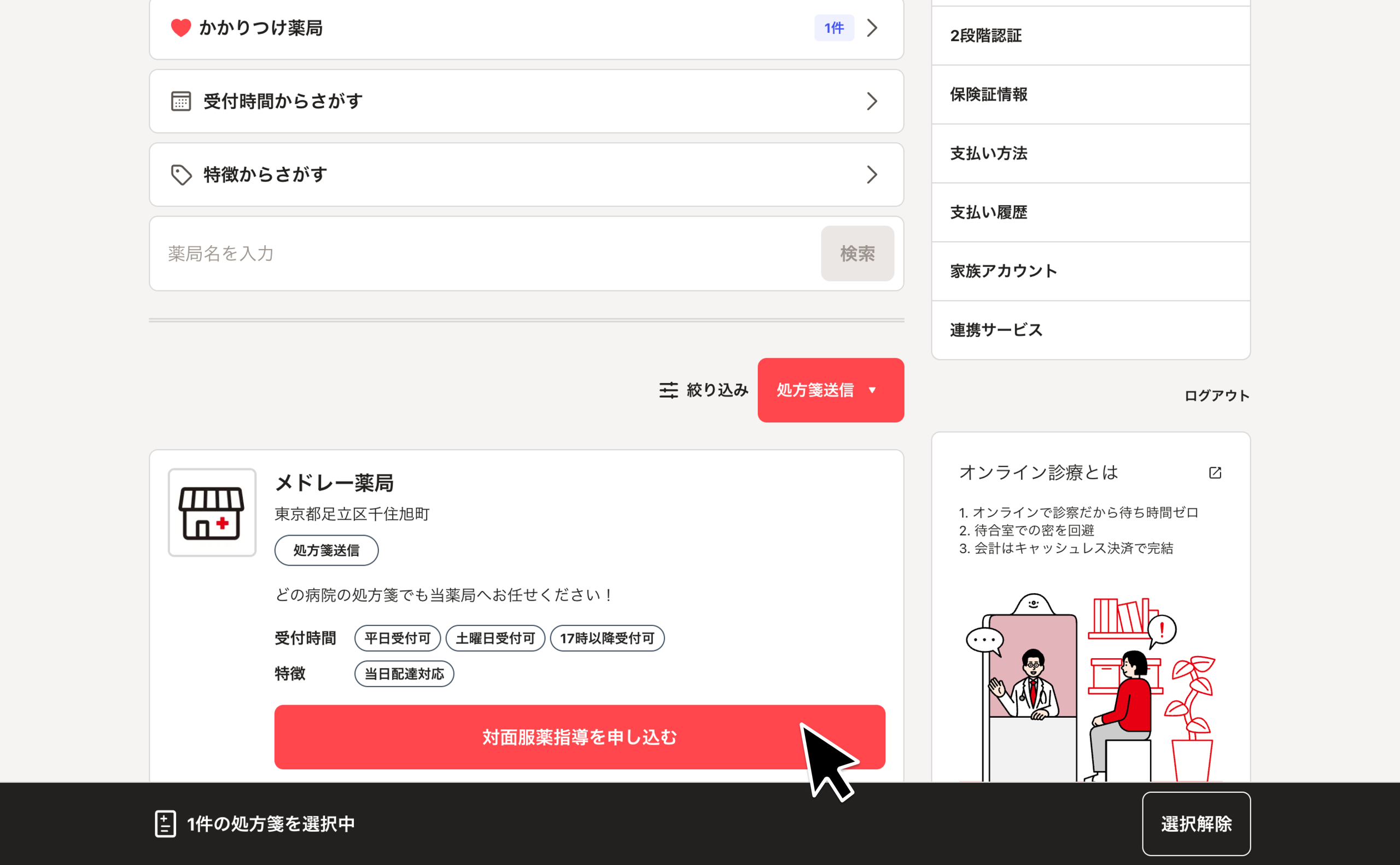Open 受付時間からさがす chevron arrow

[x=872, y=101]
